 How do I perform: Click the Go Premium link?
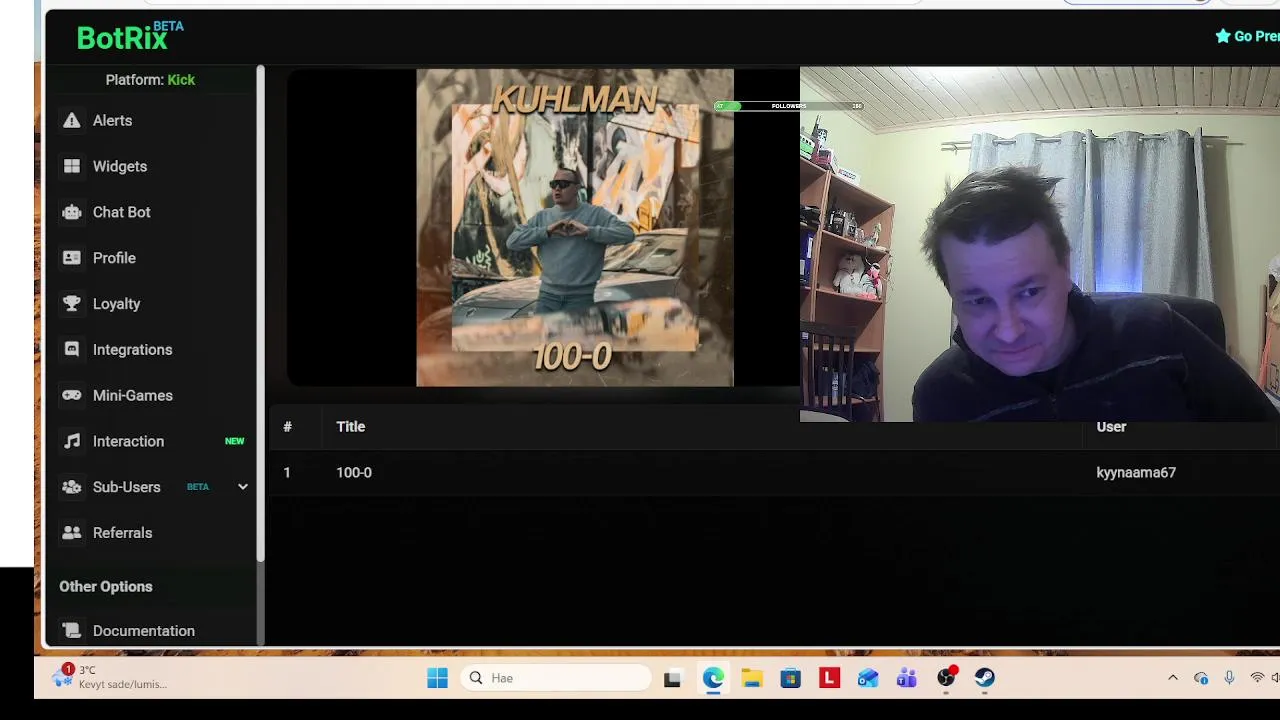pos(1247,36)
